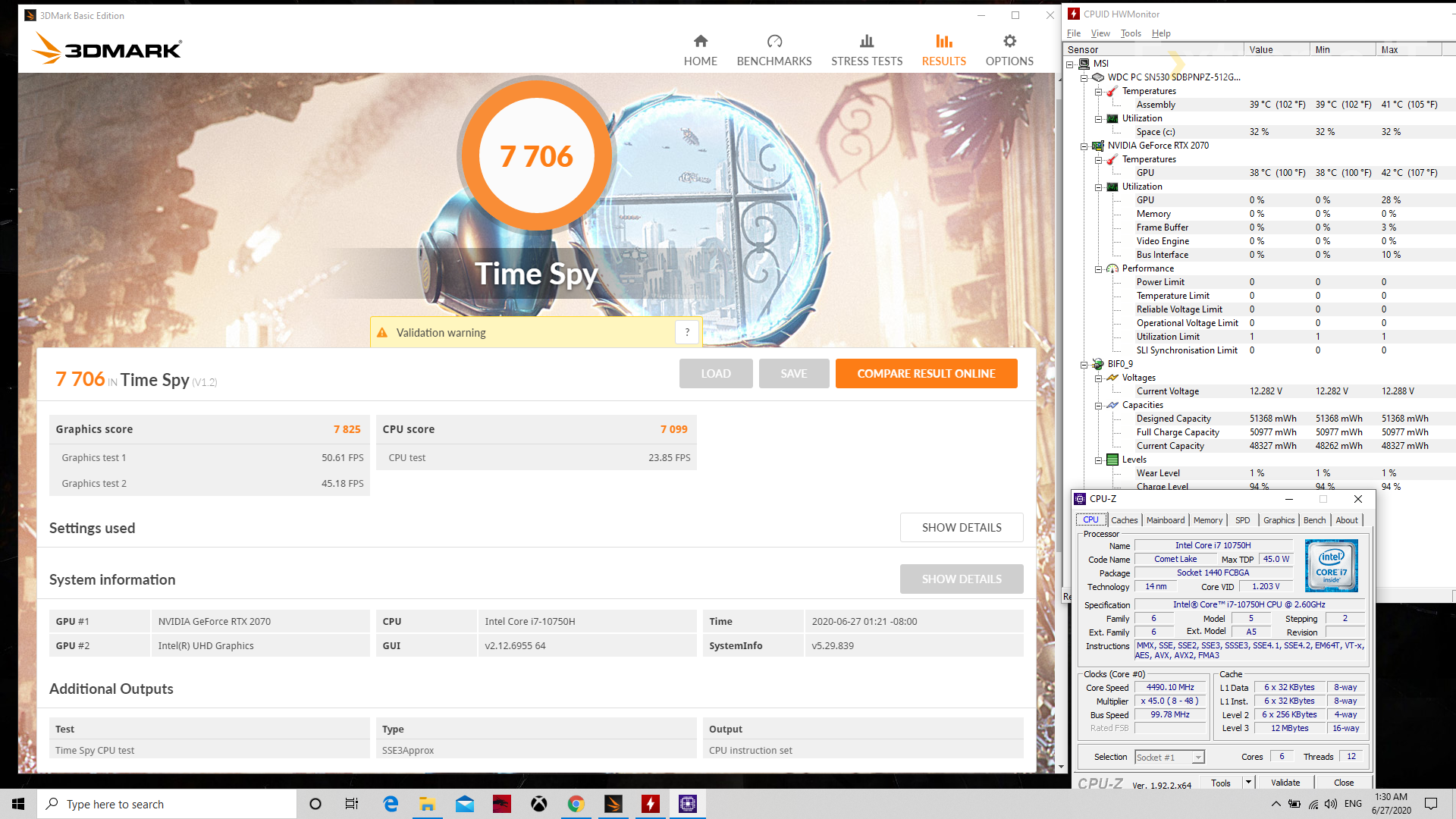Viewport: 1456px width, 819px height.
Task: Switch to CPU-Z Mainboard tab
Action: pos(1166,520)
